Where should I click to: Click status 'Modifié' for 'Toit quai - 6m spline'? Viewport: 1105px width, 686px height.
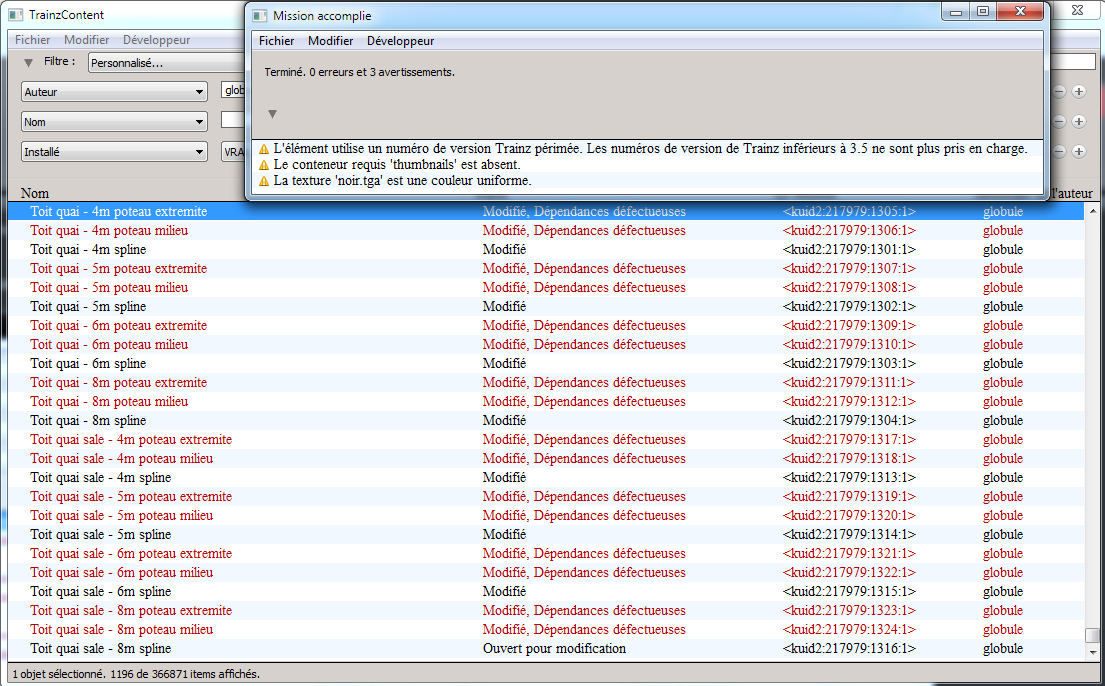coord(505,364)
